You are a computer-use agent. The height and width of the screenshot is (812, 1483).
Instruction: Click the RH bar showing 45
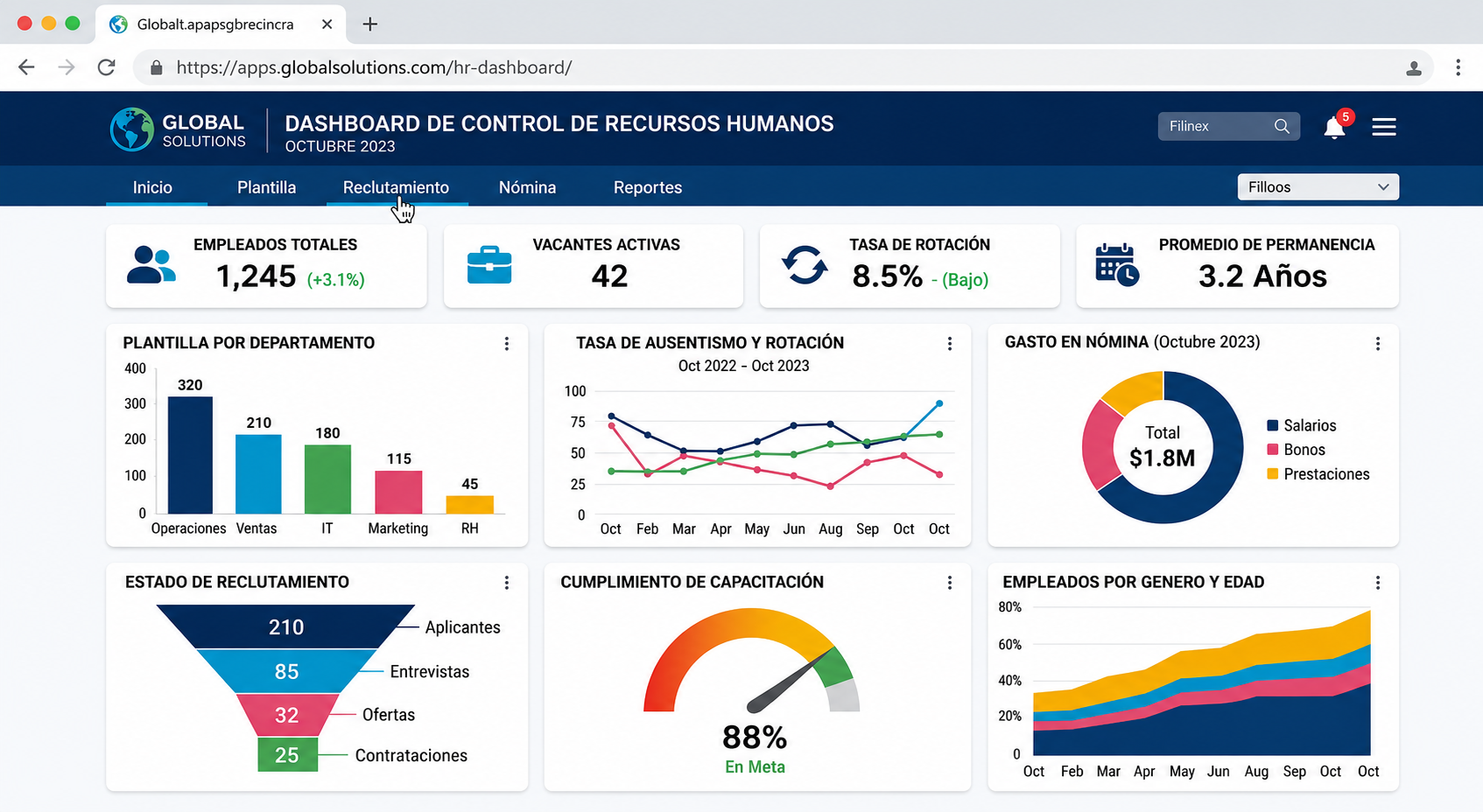click(470, 504)
